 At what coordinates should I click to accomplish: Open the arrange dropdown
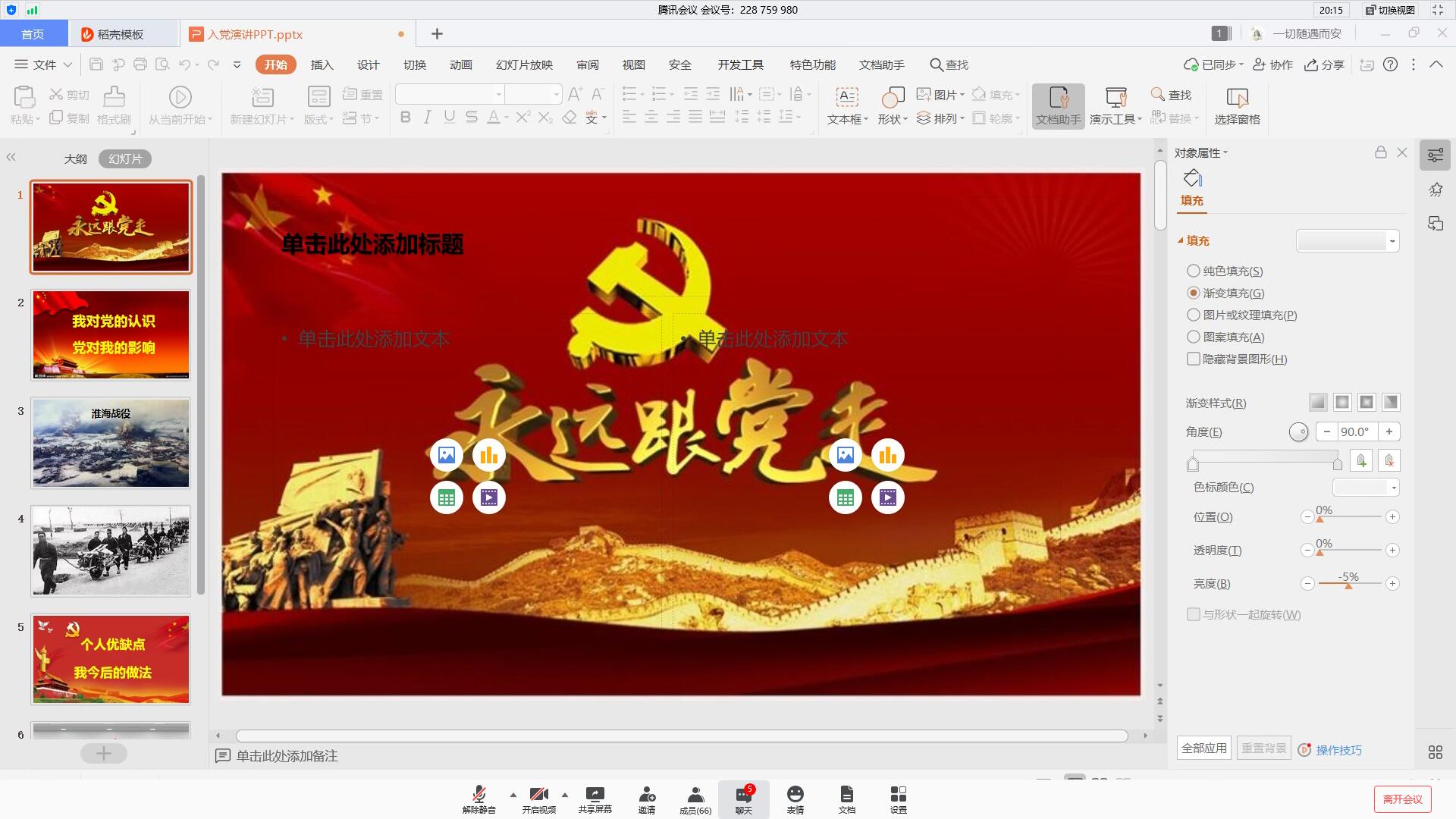pyautogui.click(x=940, y=118)
